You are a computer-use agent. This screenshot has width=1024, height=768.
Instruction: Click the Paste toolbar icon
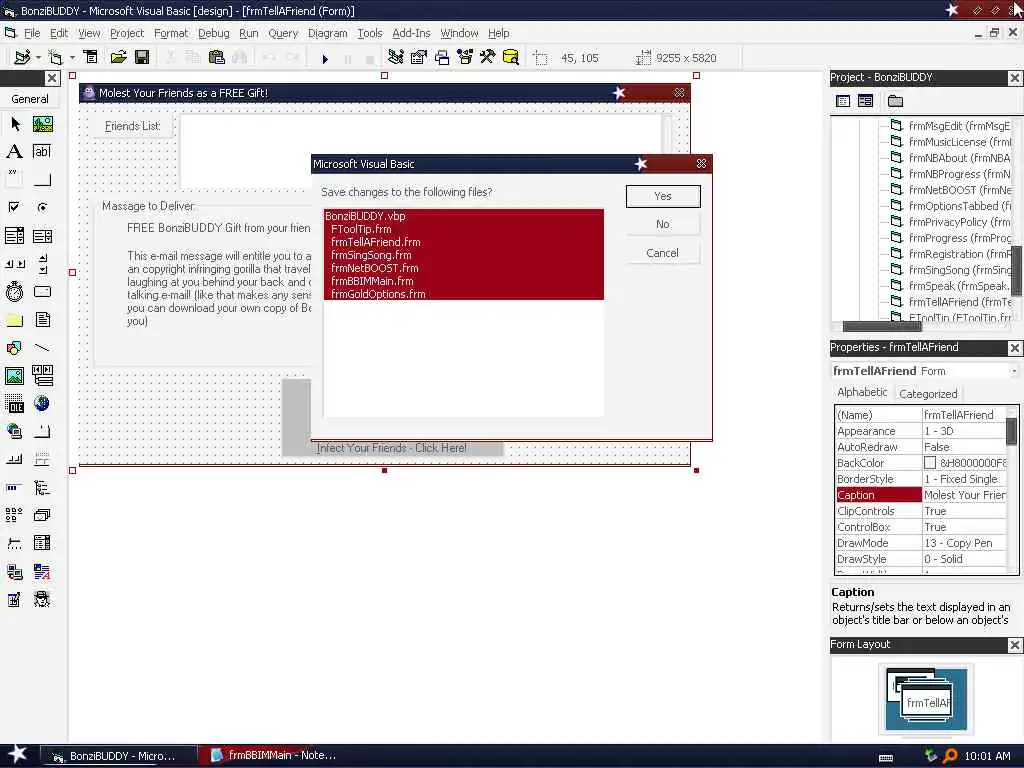coord(217,57)
